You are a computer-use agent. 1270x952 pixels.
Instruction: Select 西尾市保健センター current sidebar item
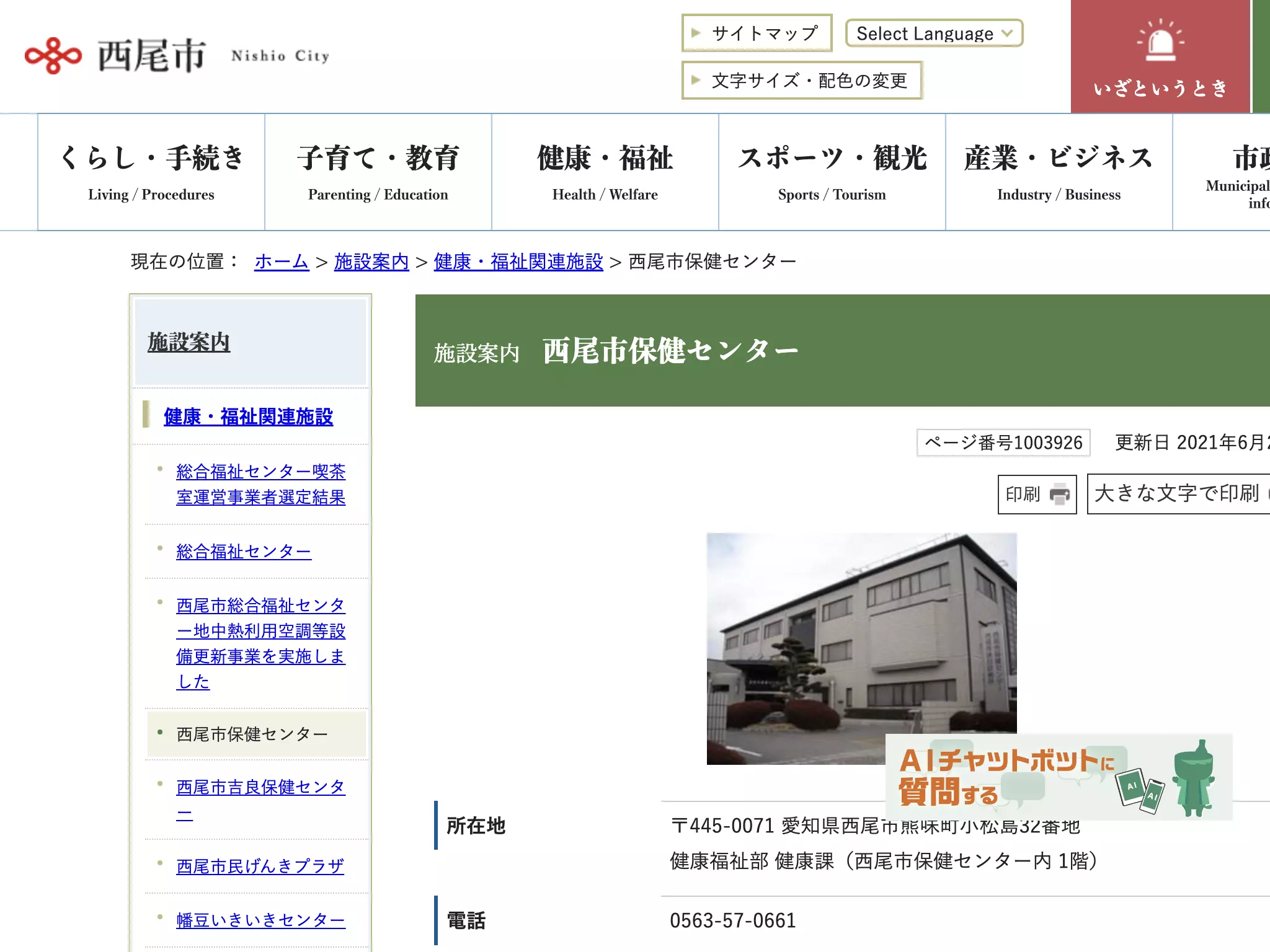click(256, 734)
